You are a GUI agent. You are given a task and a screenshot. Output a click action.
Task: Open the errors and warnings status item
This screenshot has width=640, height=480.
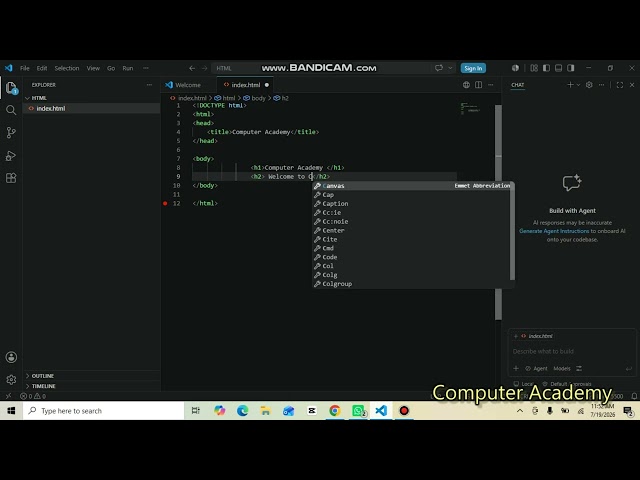tap(33, 396)
